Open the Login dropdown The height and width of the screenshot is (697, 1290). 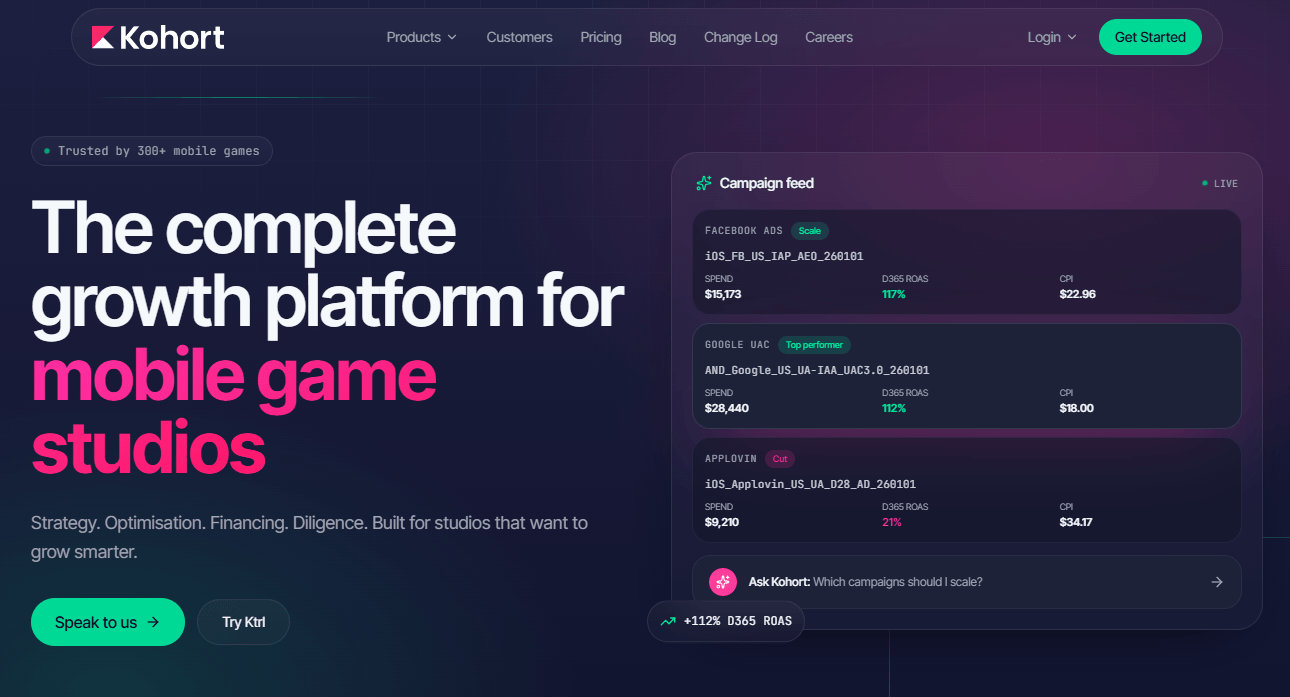tap(1052, 37)
